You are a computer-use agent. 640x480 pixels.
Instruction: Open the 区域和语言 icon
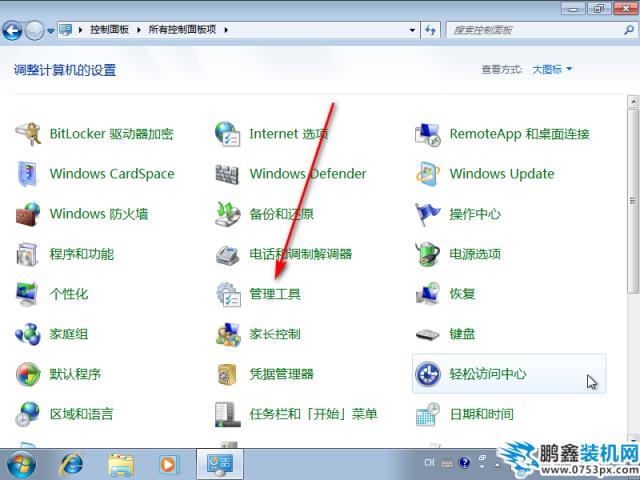28,414
